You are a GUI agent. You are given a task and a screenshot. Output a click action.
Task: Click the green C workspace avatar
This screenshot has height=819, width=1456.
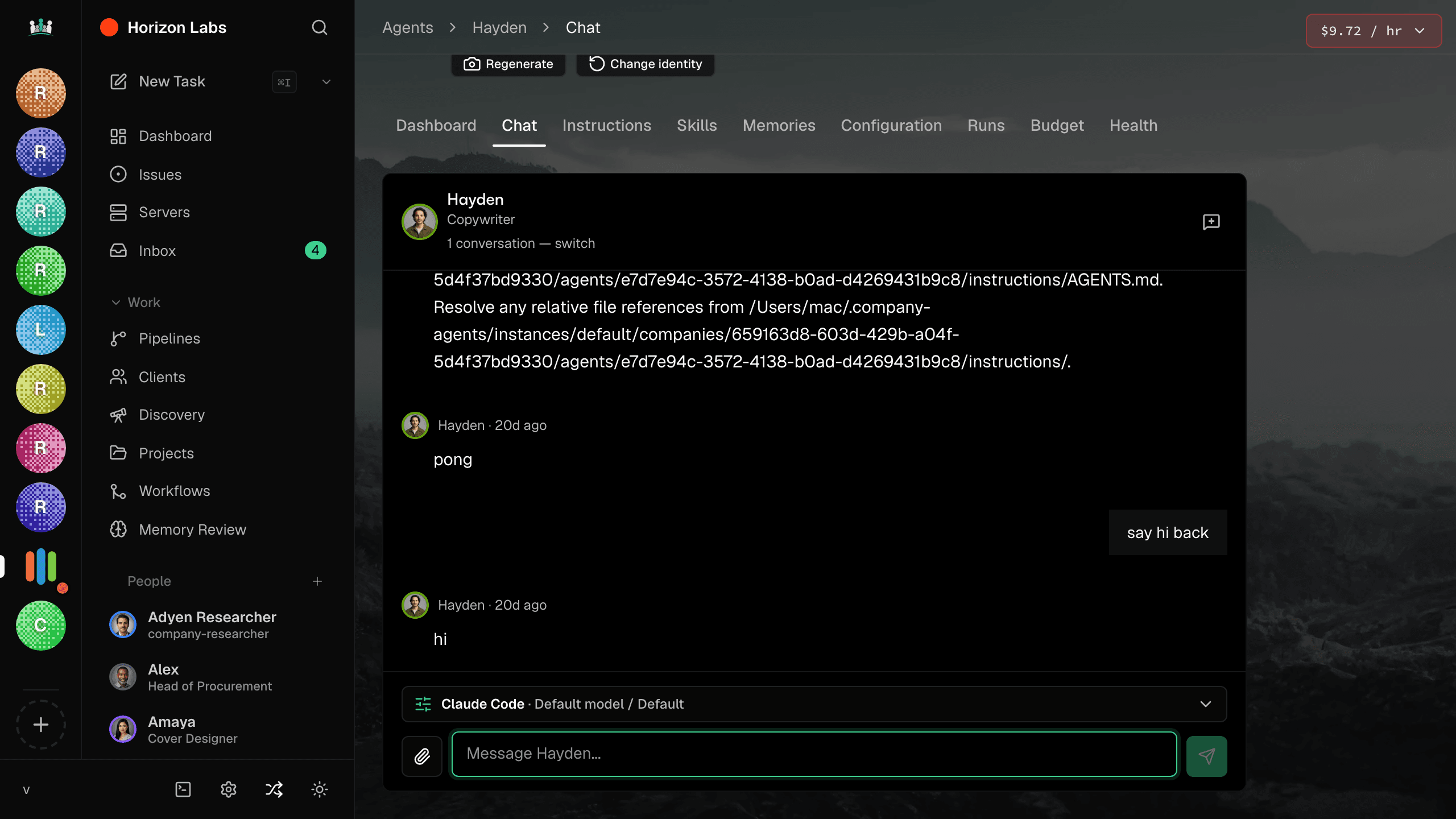click(x=41, y=626)
